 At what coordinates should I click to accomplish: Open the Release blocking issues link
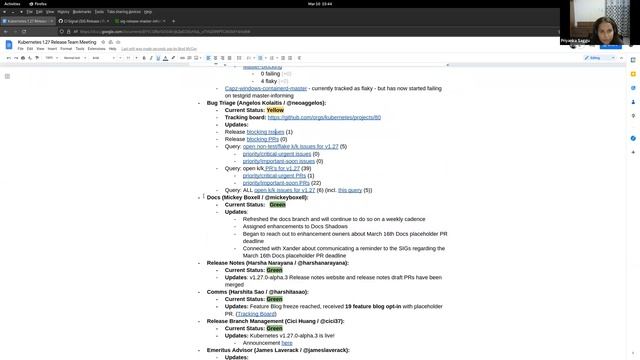click(265, 132)
